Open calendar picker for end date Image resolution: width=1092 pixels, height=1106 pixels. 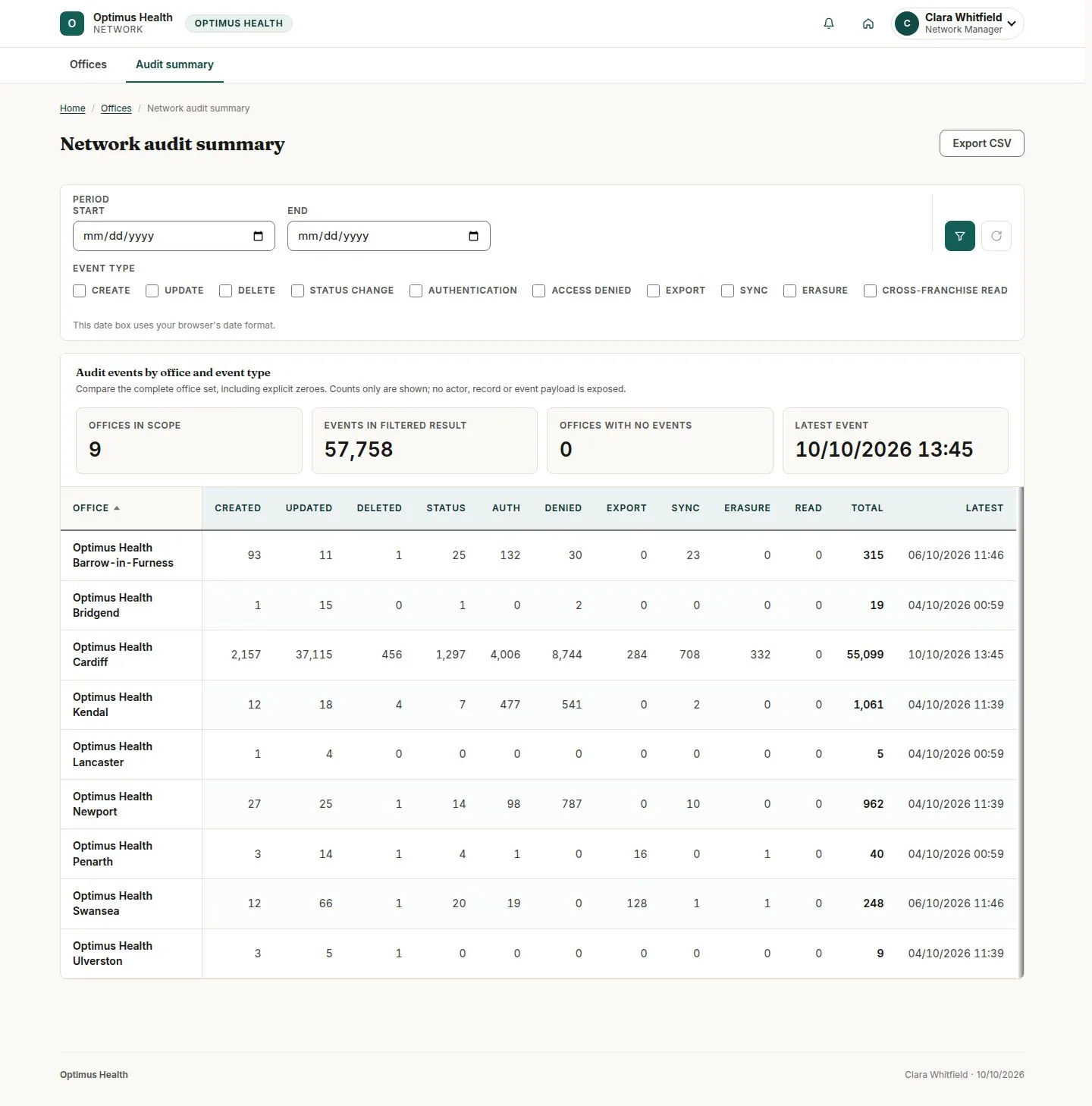point(473,236)
